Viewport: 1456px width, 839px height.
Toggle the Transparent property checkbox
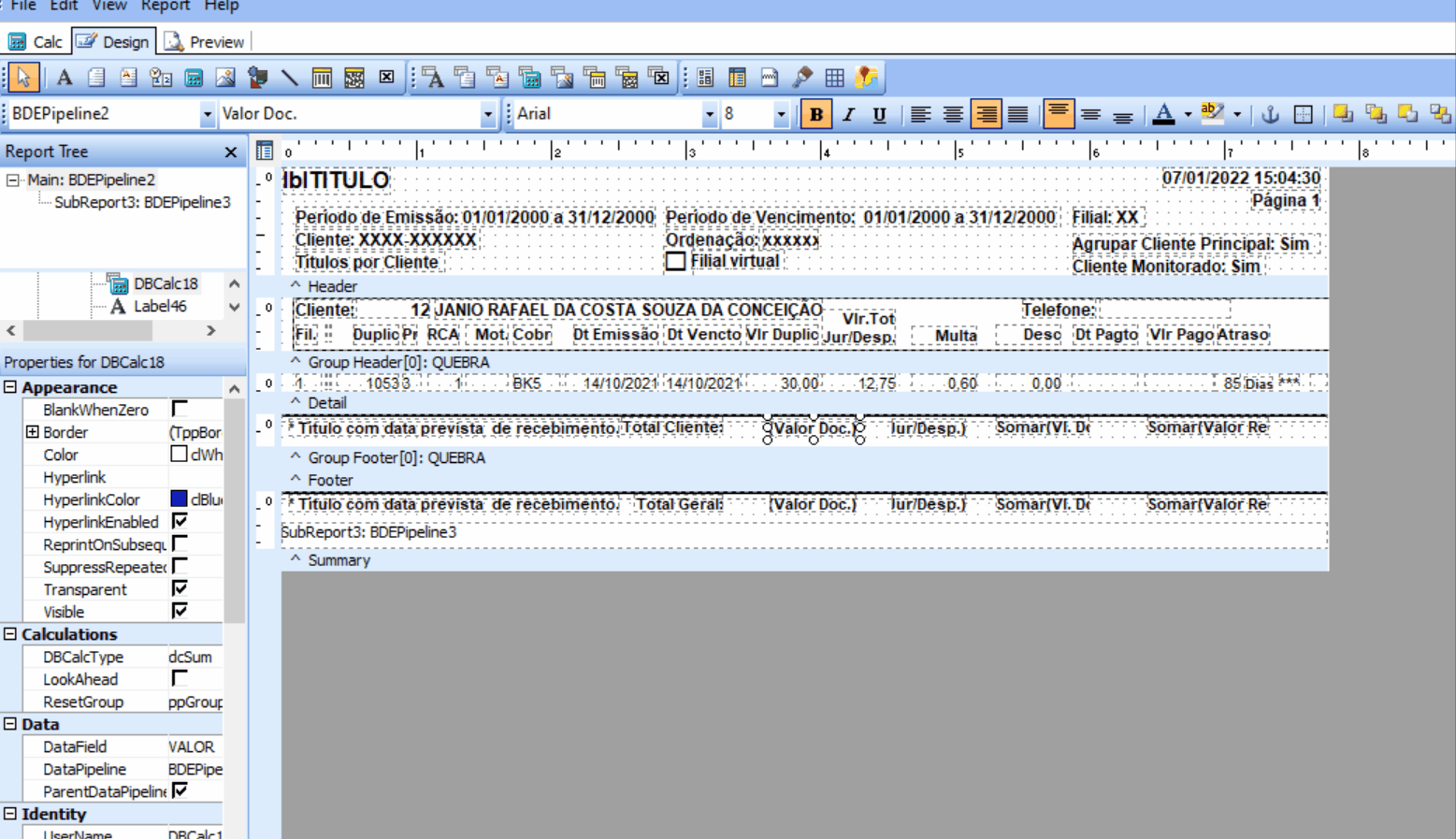tap(180, 588)
